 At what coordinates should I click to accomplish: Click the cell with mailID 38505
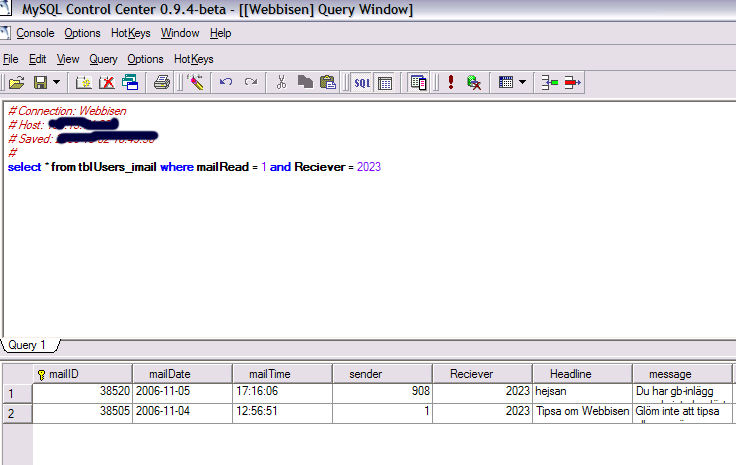point(82,413)
